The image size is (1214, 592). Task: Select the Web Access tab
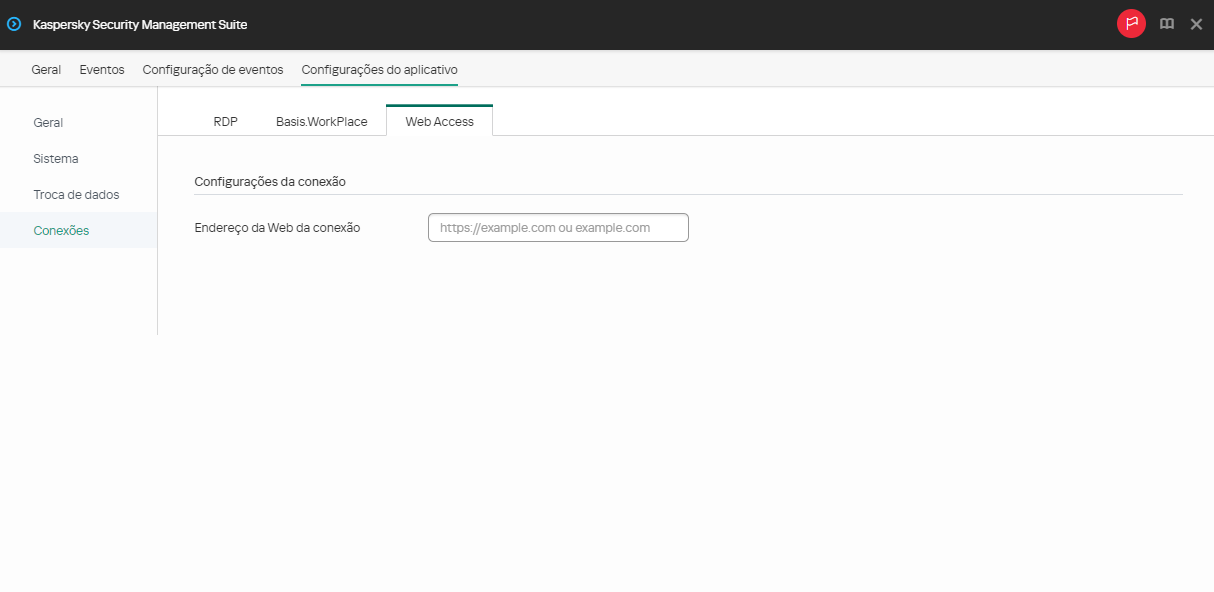point(439,120)
